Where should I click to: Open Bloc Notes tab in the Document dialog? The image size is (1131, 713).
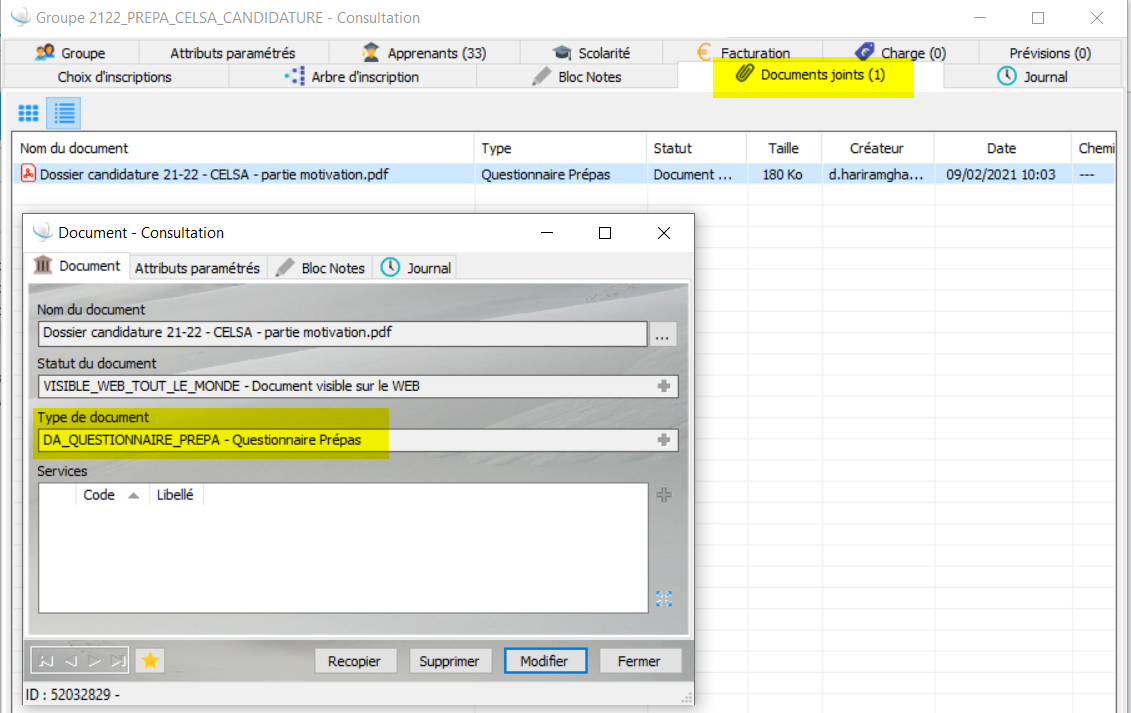pyautogui.click(x=321, y=268)
